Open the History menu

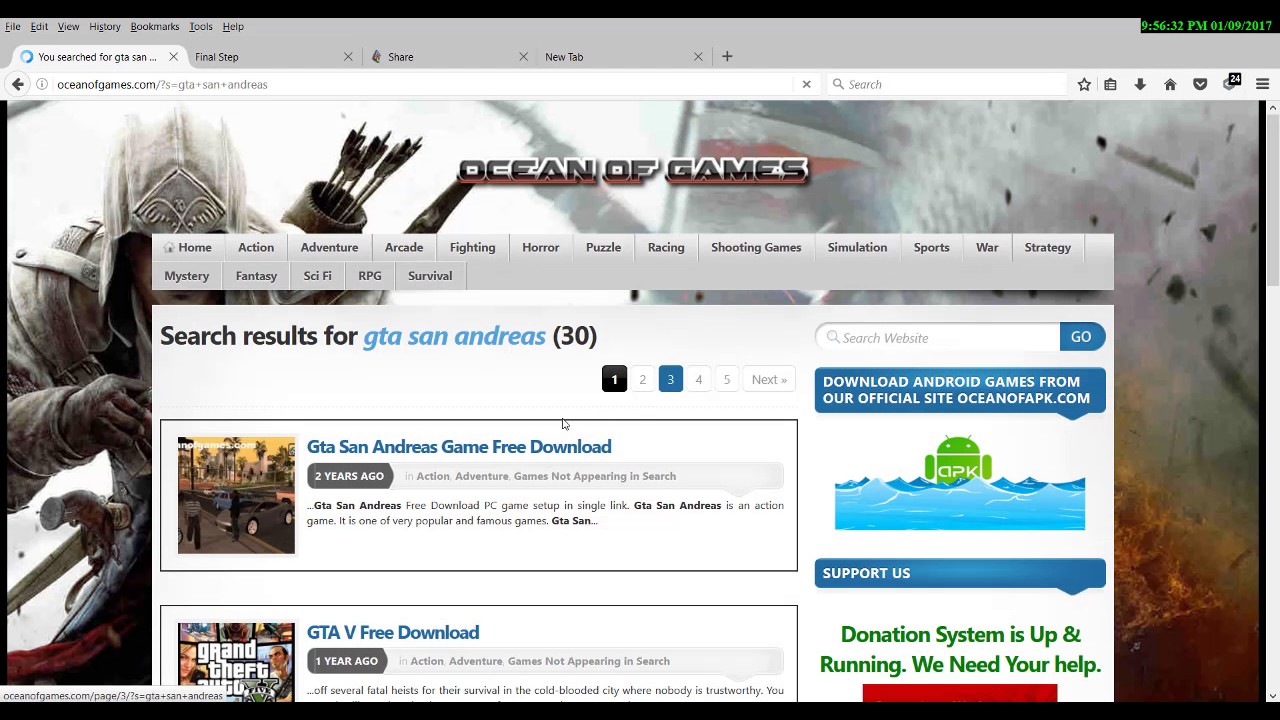104,27
